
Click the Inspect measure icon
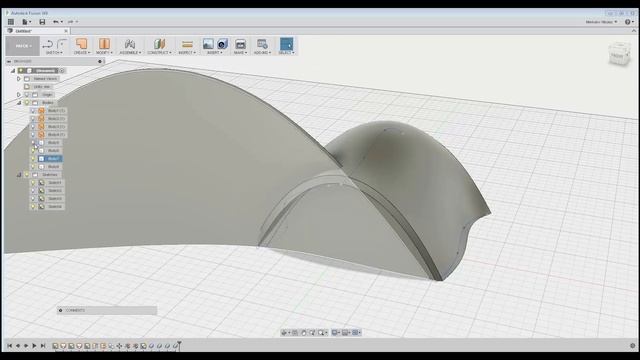point(187,44)
